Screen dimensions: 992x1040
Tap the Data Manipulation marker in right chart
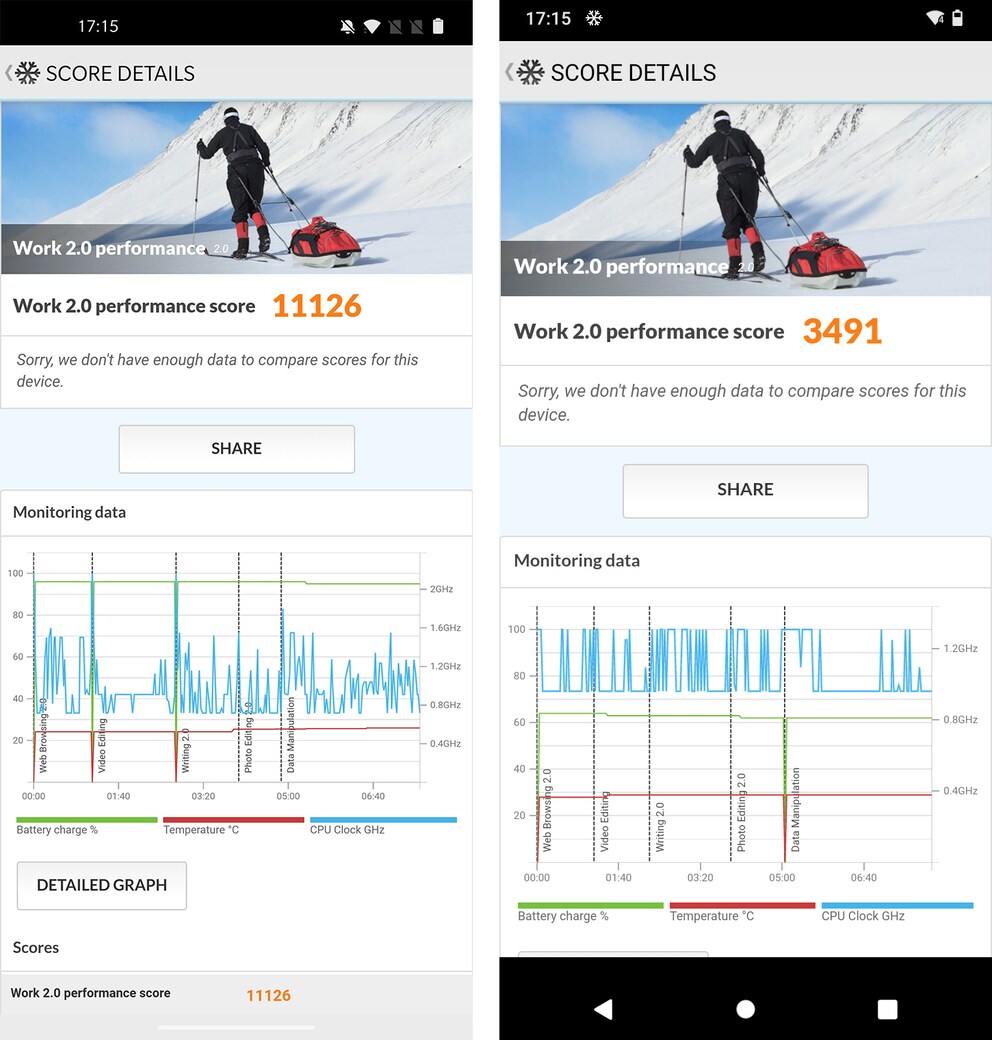point(795,809)
